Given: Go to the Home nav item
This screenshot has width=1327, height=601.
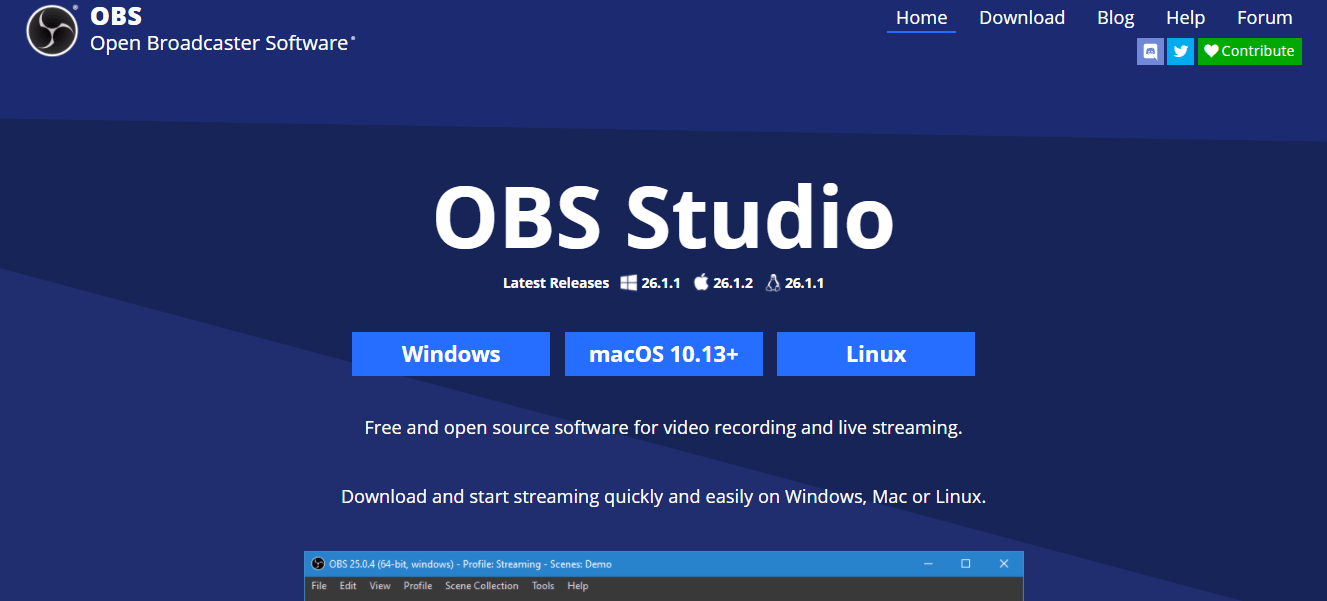Looking at the screenshot, I should (x=921, y=18).
